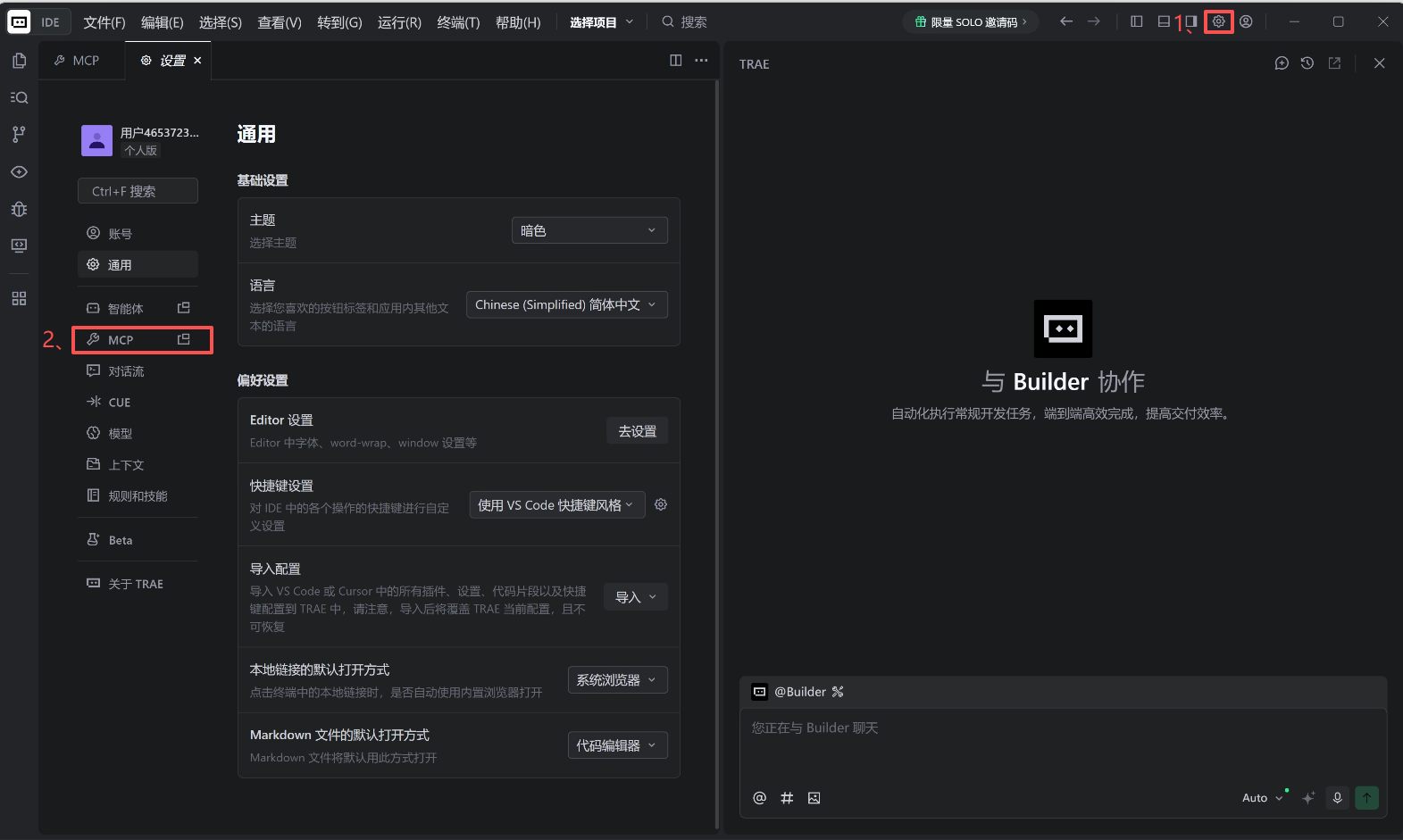
Task: Select Beta in settings sidebar
Action: click(x=138, y=540)
